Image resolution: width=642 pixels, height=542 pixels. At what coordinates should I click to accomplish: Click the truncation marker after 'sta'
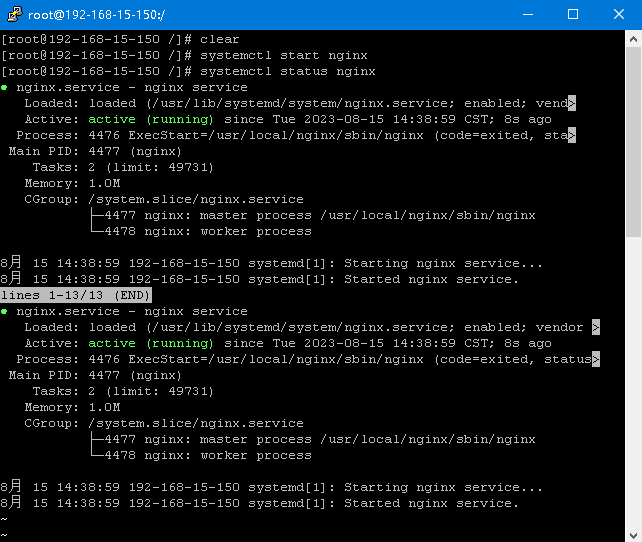[x=572, y=135]
